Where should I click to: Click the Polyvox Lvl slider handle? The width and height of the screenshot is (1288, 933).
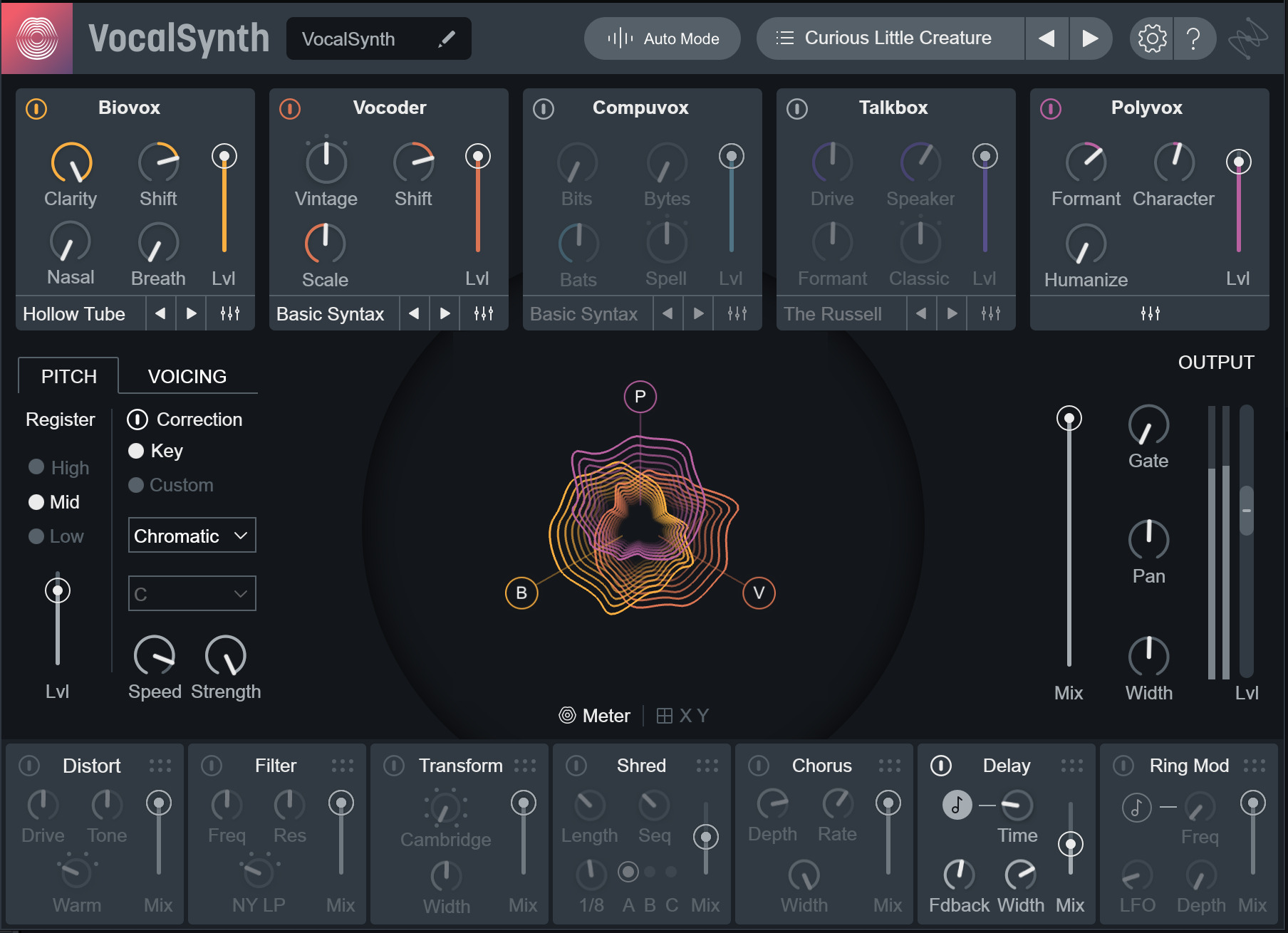[1238, 162]
